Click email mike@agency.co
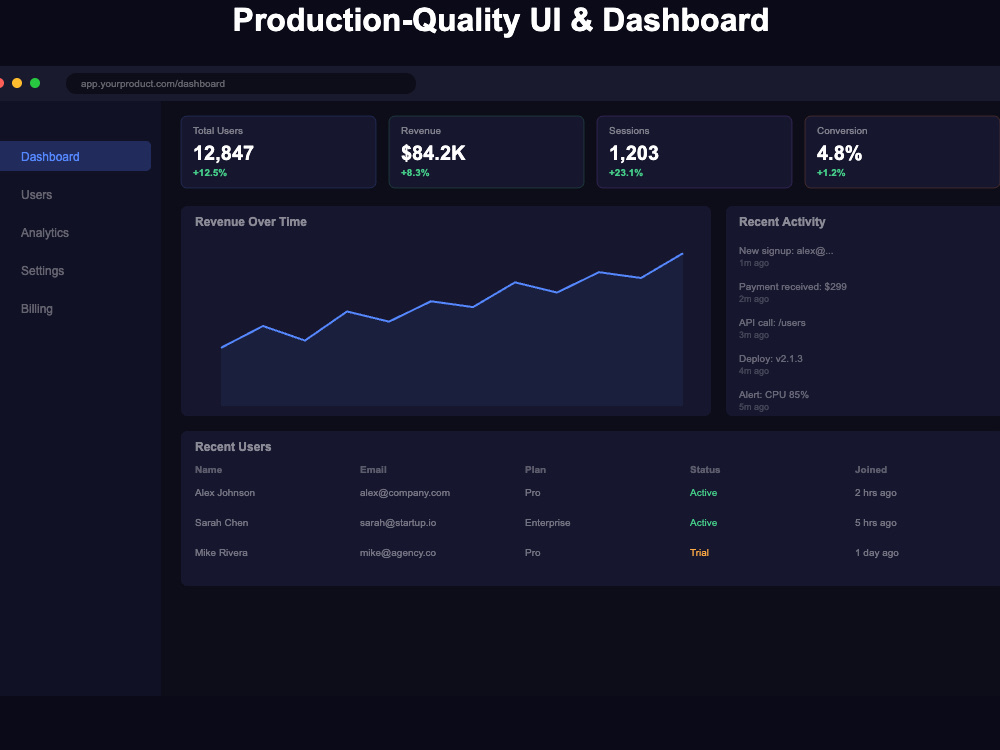The height and width of the screenshot is (750, 1000). [397, 553]
